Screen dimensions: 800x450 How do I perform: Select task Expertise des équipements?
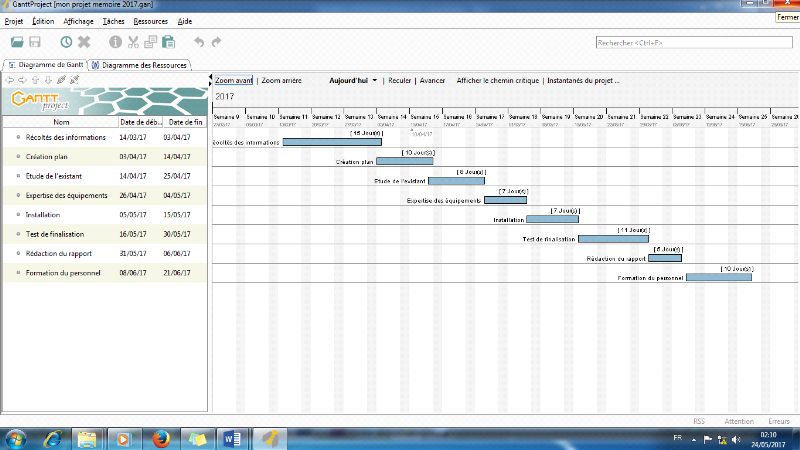(66, 195)
